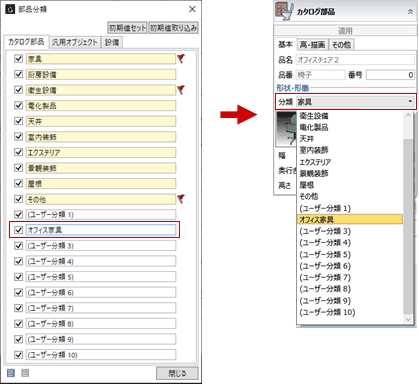Toggle the オフィス家具 checkbox
Viewport: 419px width, 384px height.
pos(19,230)
